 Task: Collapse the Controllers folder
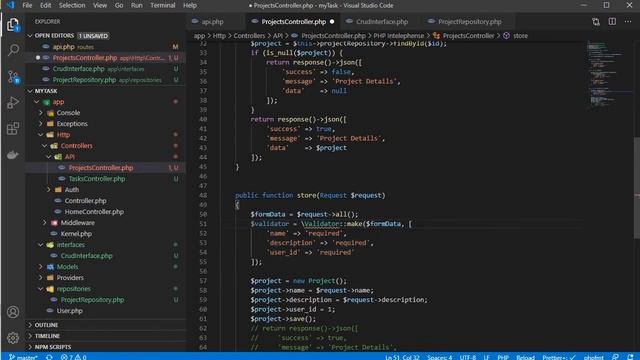click(45, 146)
